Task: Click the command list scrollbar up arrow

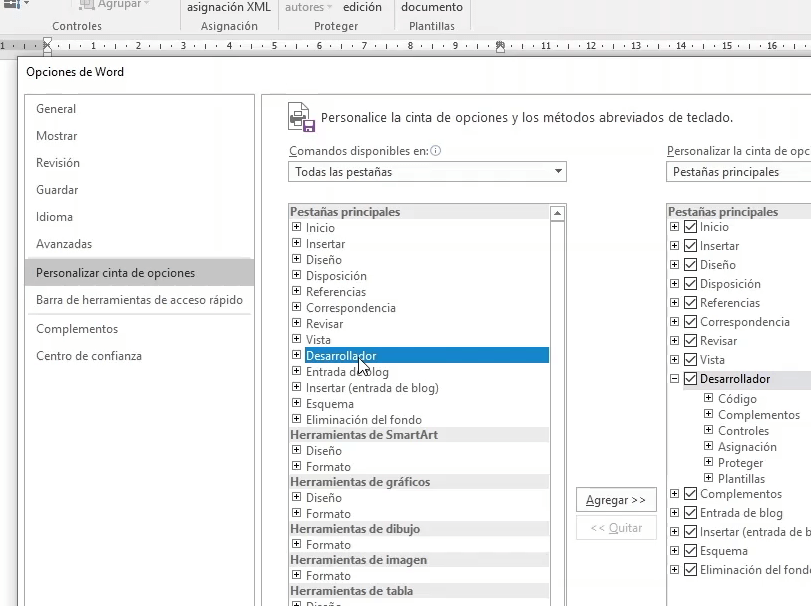Action: pyautogui.click(x=558, y=213)
